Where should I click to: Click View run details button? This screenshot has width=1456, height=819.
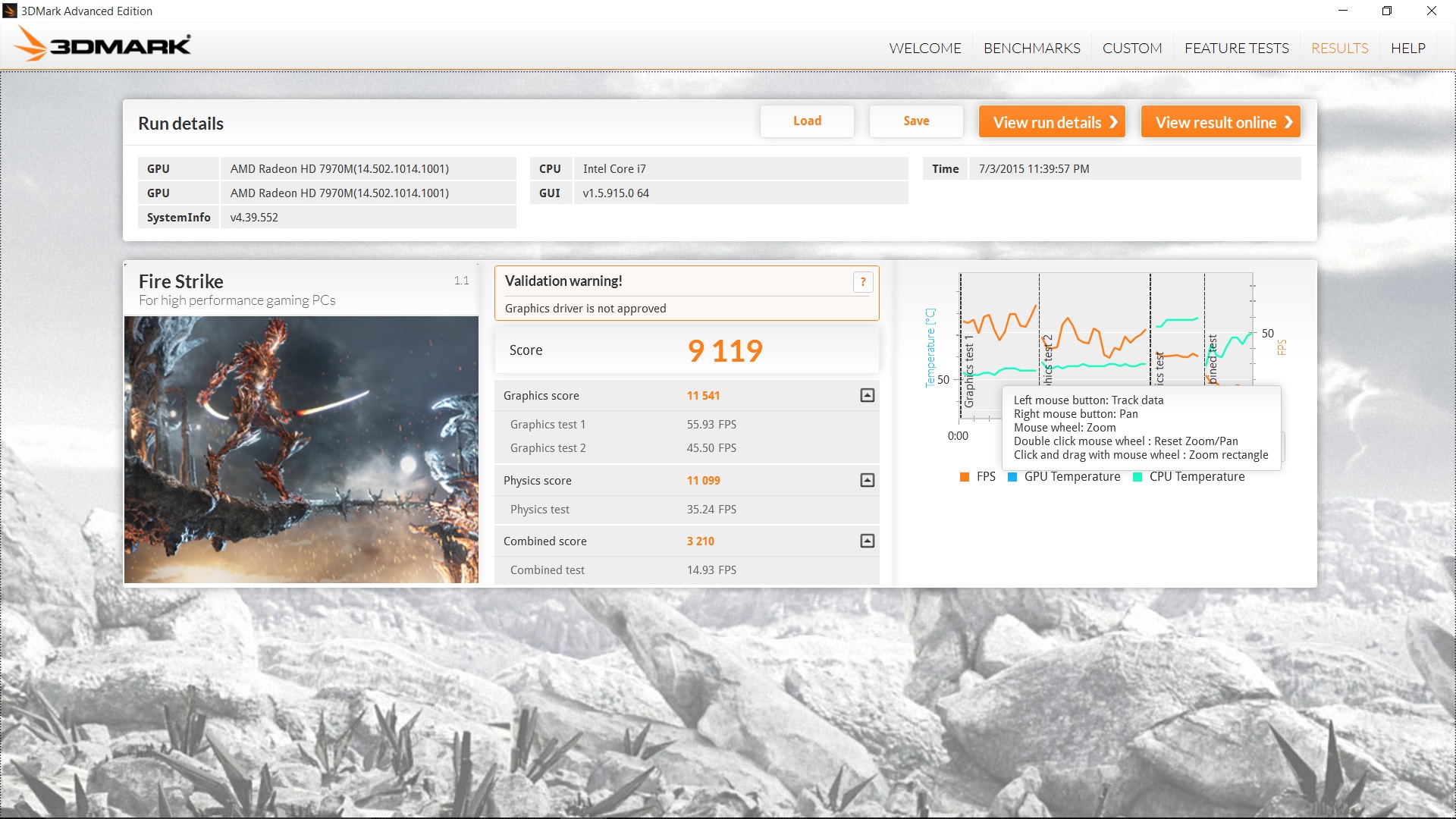click(1052, 122)
